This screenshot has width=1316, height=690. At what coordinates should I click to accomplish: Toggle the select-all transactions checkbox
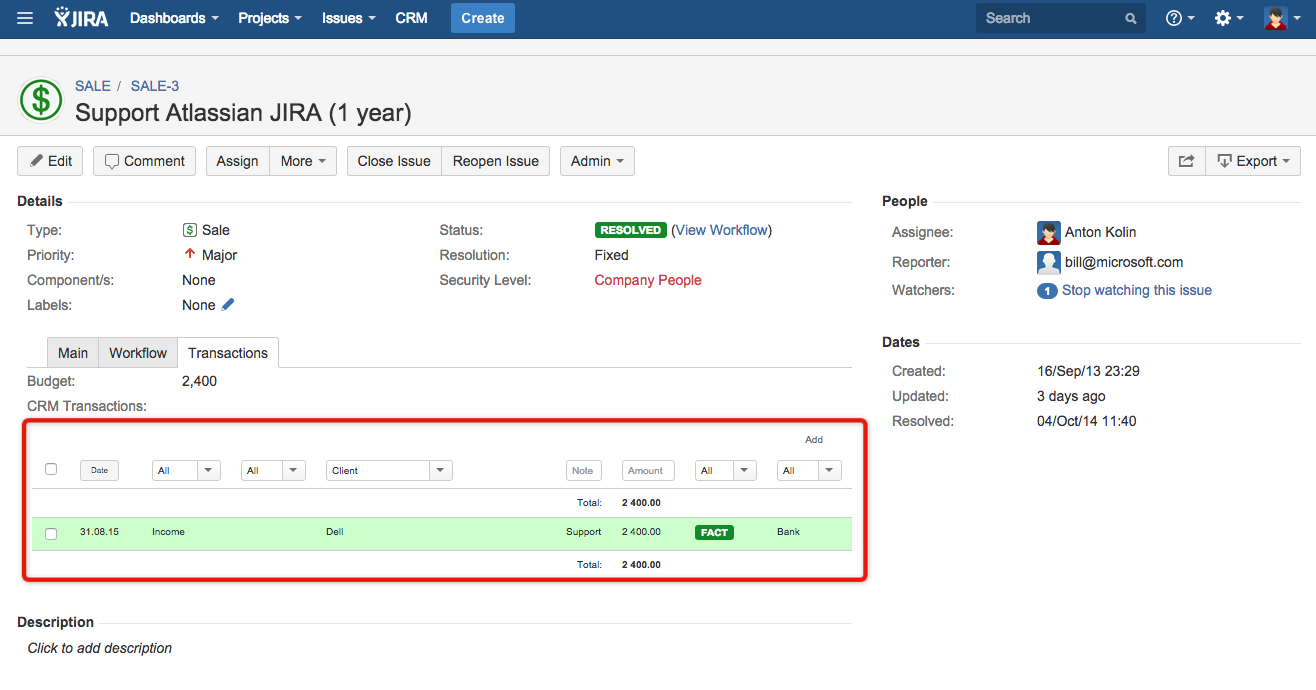(x=51, y=469)
